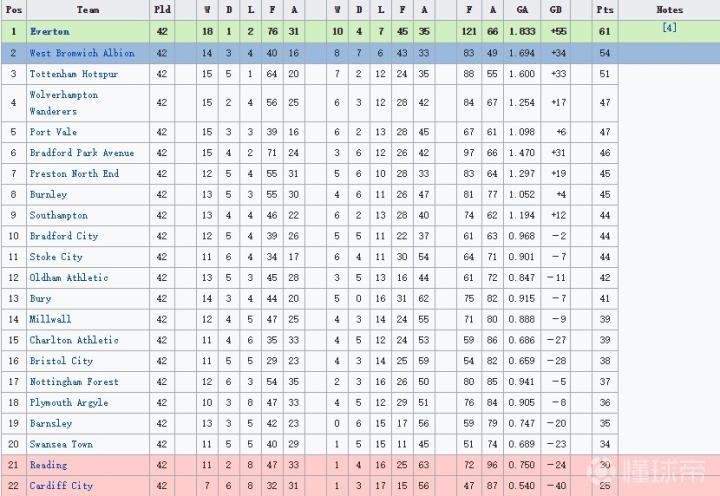Click the Pts column header
The image size is (720, 496).
click(604, 10)
